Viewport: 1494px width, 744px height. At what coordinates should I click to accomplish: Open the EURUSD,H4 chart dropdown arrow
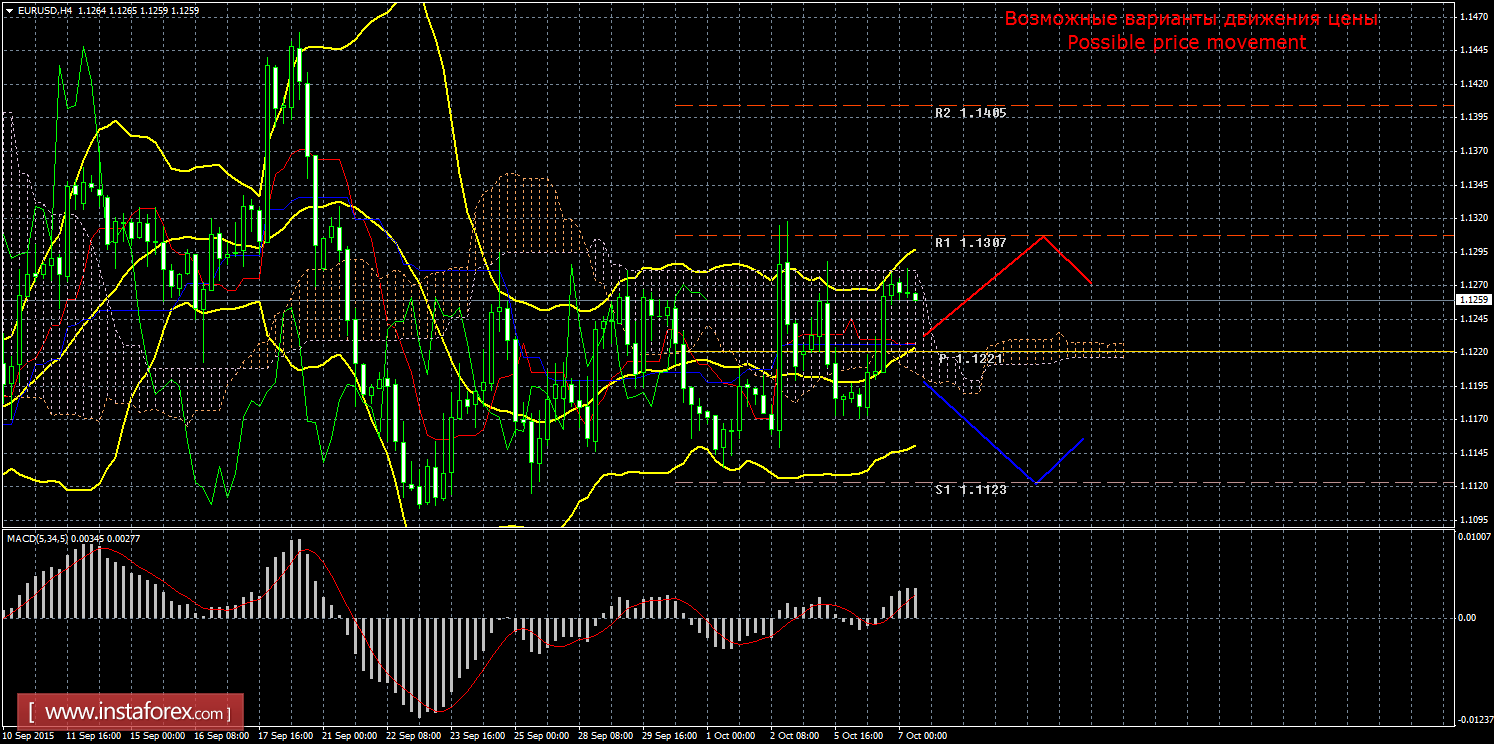click(x=9, y=11)
